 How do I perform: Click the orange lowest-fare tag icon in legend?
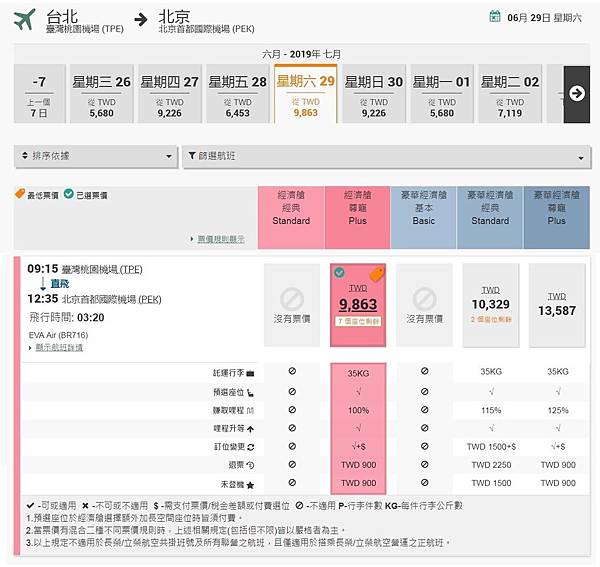pyautogui.click(x=20, y=194)
